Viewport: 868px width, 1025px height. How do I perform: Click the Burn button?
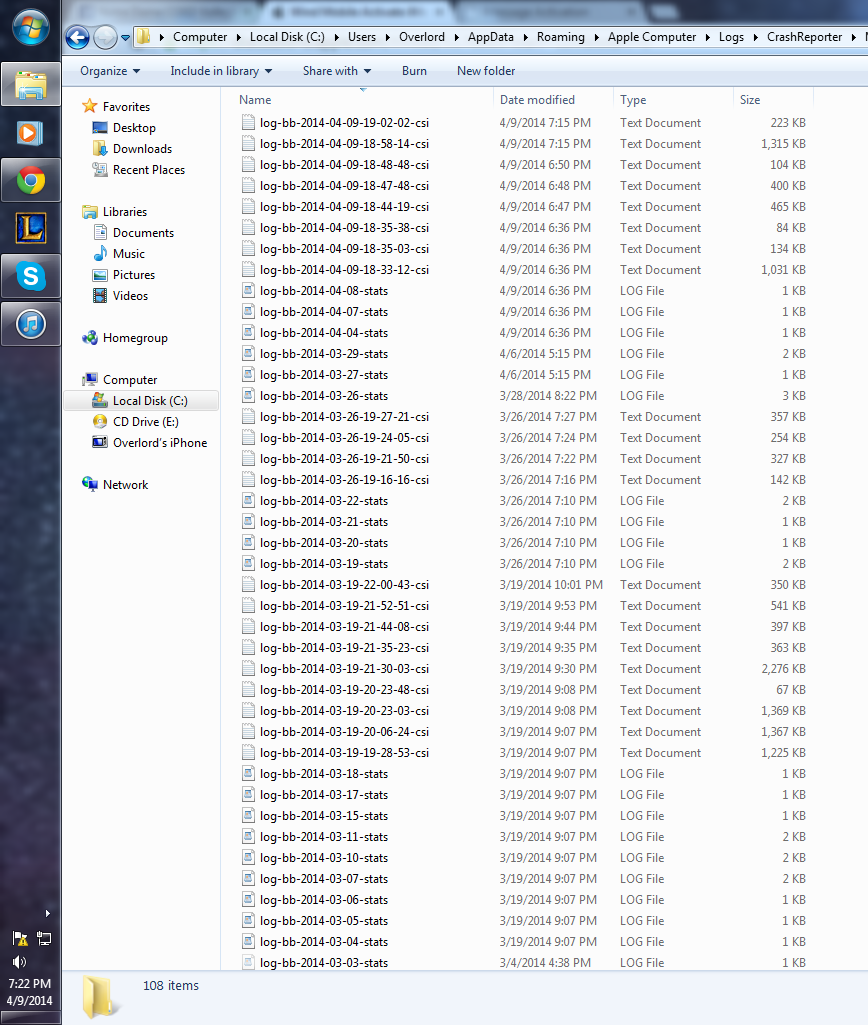[x=414, y=71]
